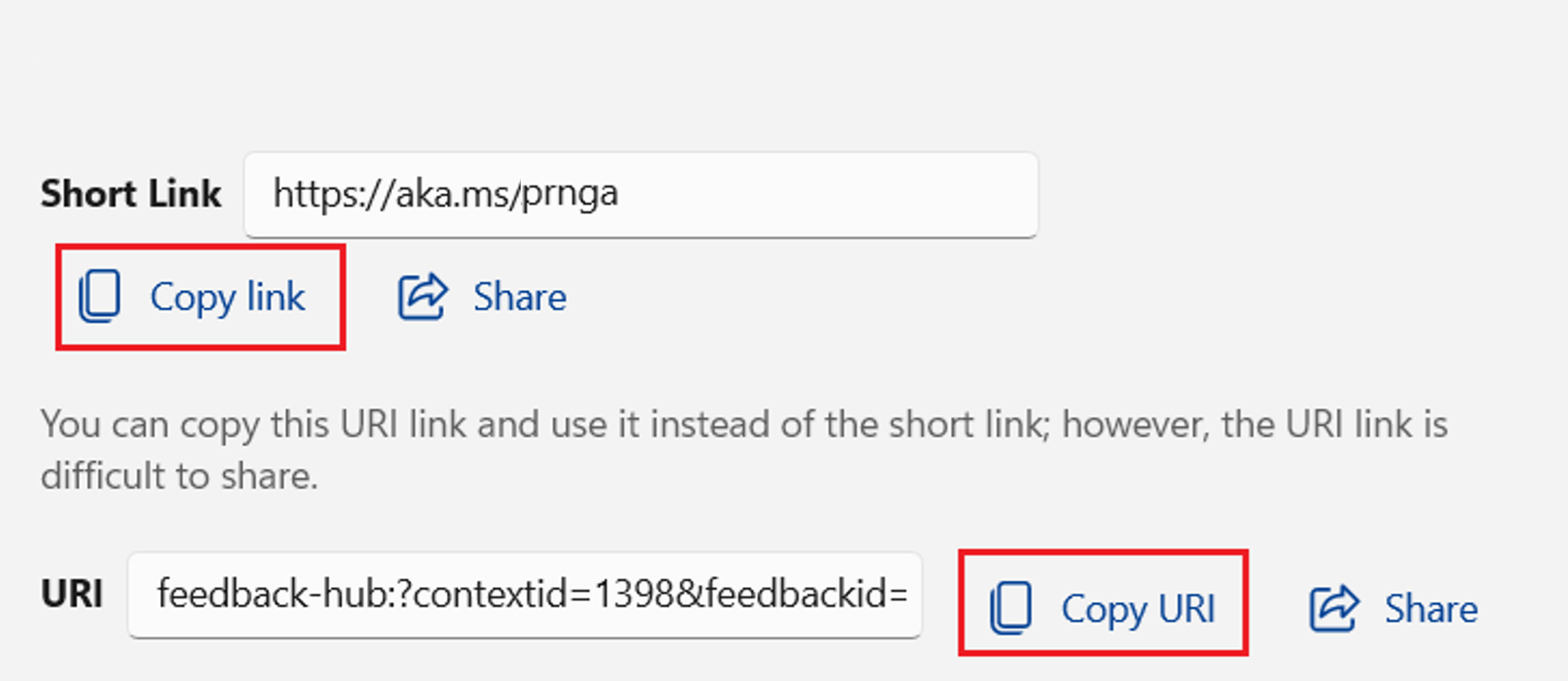Click the bold URI label
1568x681 pixels.
pos(71,594)
